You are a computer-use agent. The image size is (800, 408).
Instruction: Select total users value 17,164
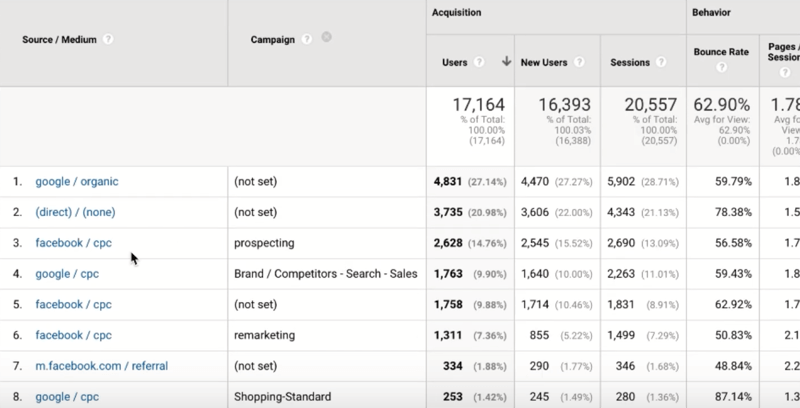click(479, 105)
